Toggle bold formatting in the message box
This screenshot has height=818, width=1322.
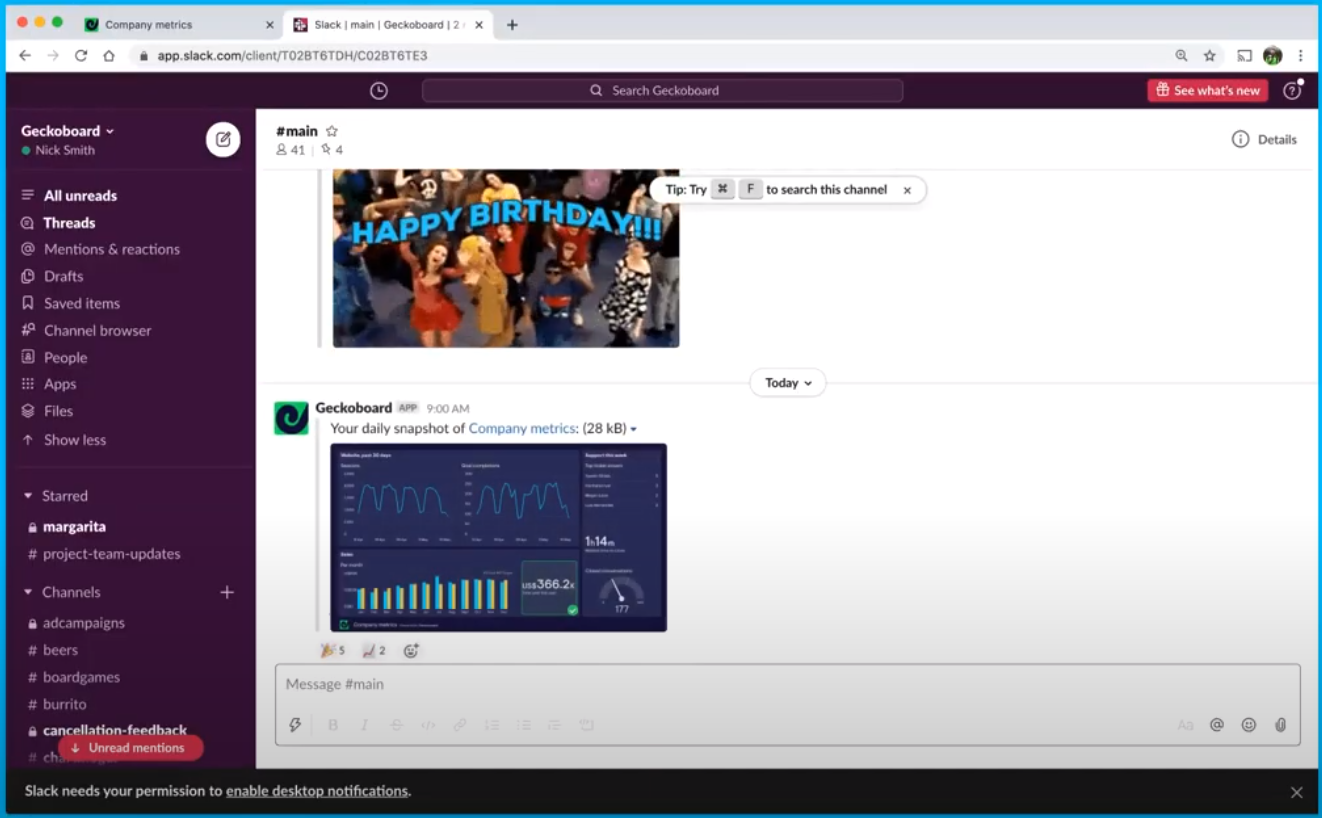(333, 724)
